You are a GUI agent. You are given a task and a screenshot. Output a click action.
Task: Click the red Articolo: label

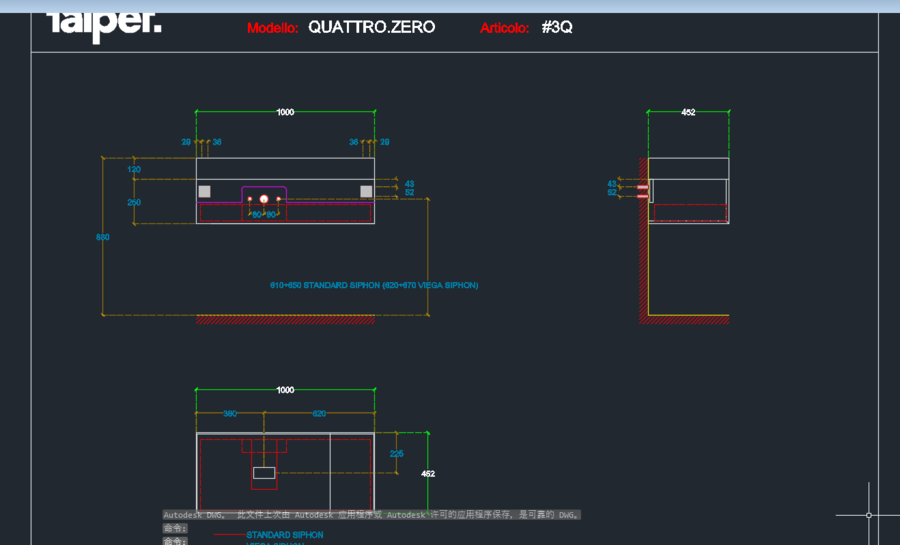click(x=505, y=28)
